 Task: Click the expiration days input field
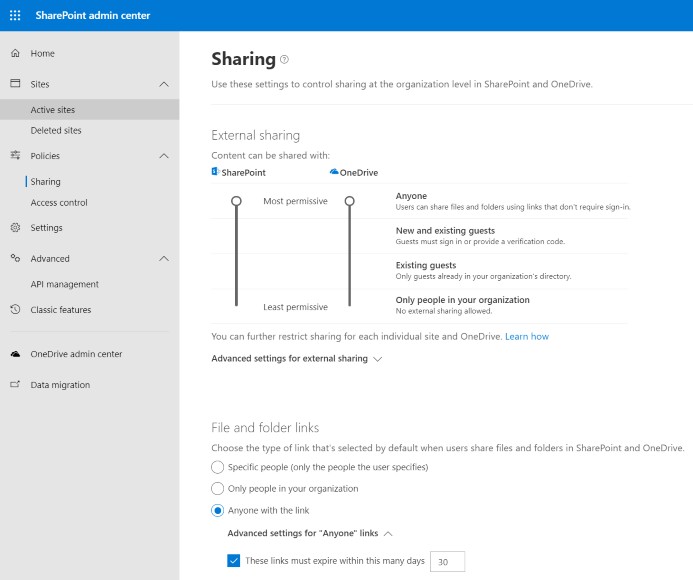pyautogui.click(x=447, y=561)
